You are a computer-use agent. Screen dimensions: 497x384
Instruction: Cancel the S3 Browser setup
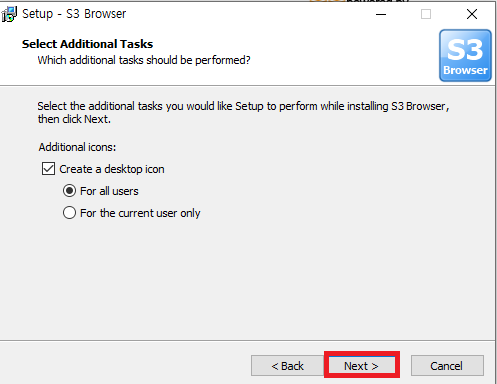coord(447,366)
